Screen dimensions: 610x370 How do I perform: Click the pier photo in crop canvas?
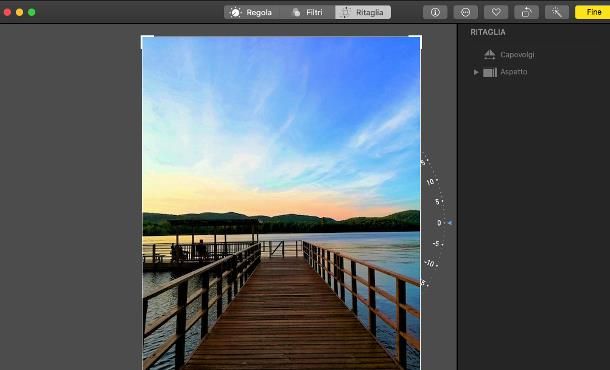click(281, 203)
